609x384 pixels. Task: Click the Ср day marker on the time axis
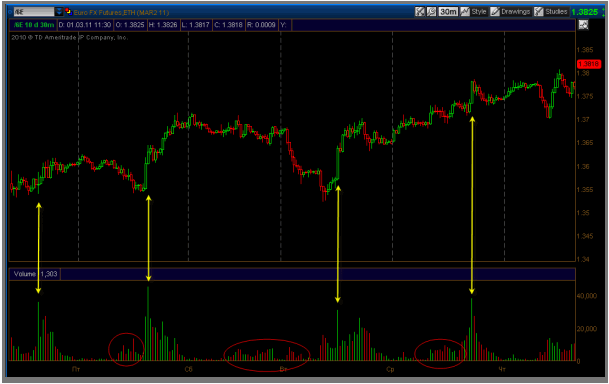coord(390,369)
